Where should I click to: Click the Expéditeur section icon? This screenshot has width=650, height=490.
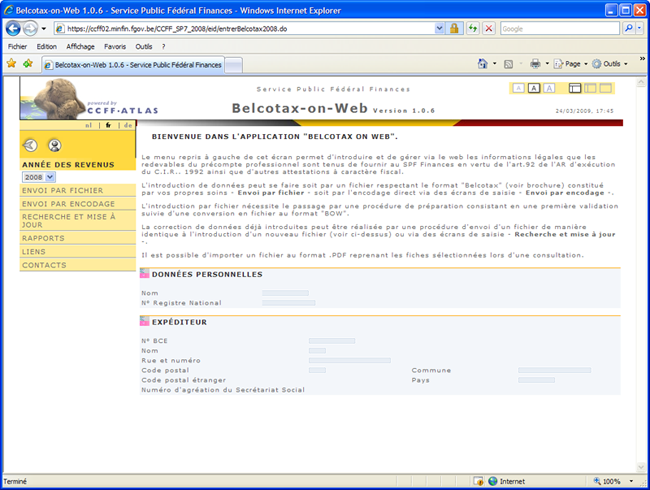[x=144, y=321]
